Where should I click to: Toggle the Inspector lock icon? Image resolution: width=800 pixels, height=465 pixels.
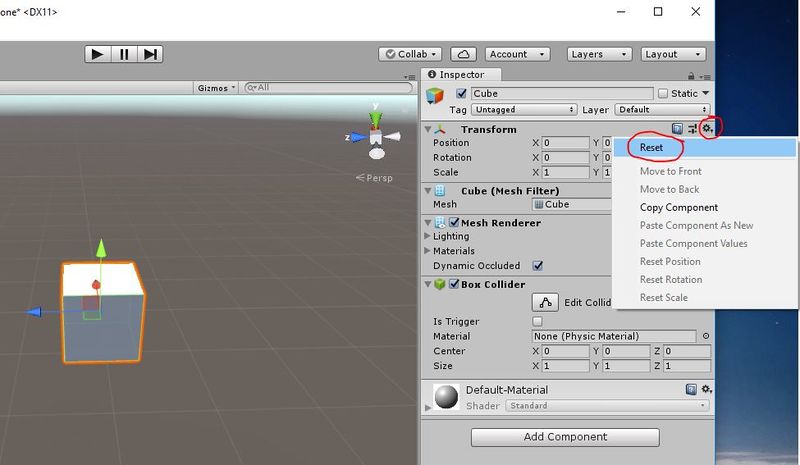click(691, 76)
